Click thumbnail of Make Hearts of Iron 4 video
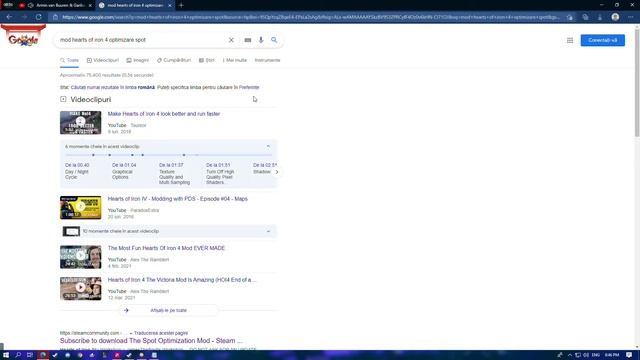 coord(80,122)
